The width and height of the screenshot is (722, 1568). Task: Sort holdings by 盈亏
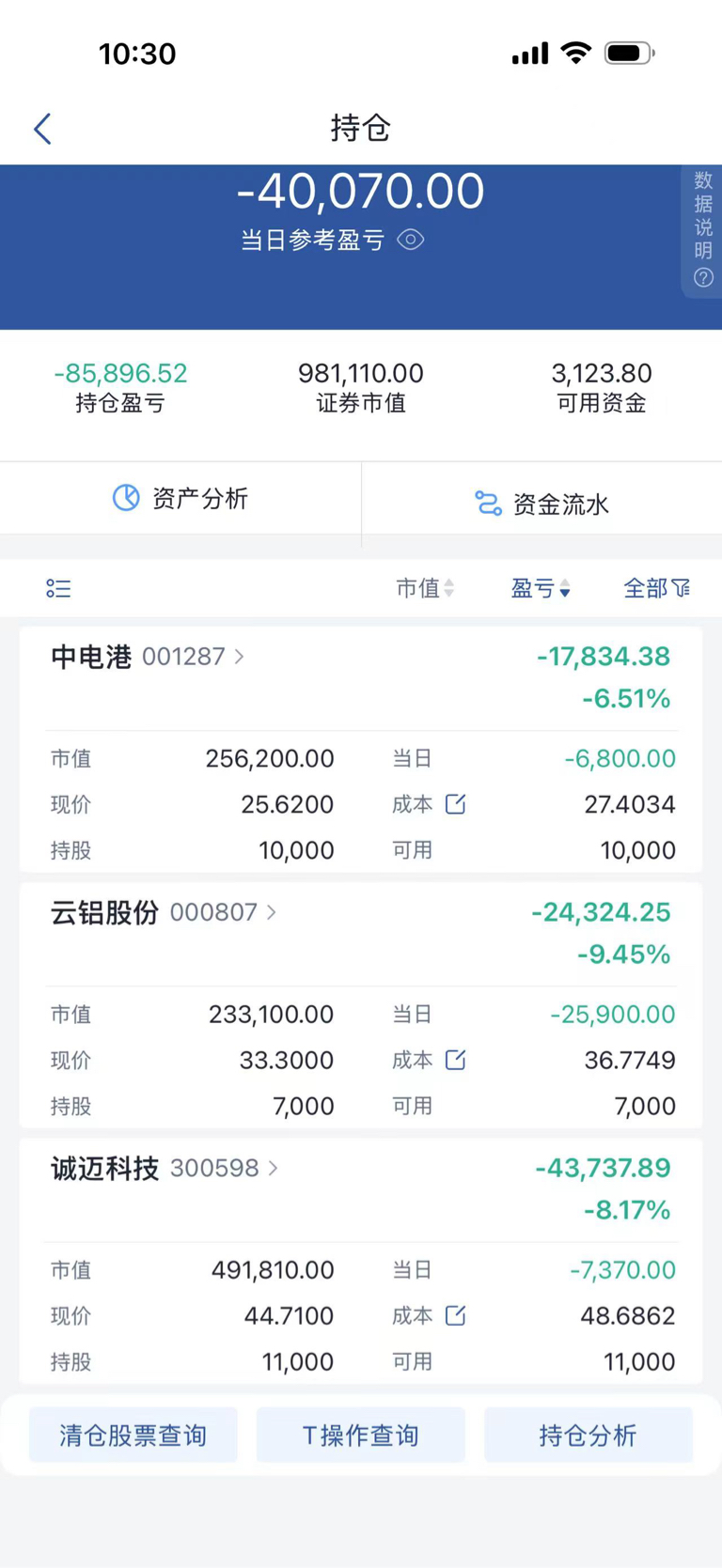[x=540, y=588]
